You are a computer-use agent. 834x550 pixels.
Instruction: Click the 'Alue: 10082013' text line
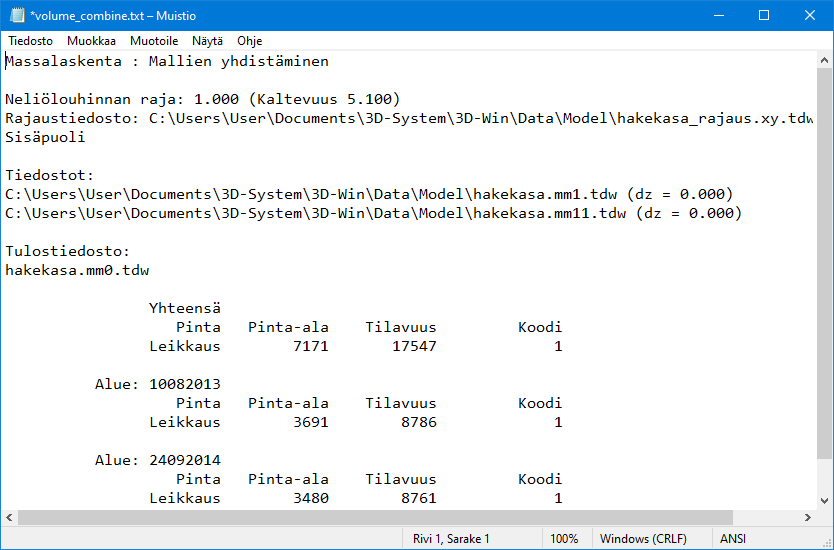coord(157,384)
